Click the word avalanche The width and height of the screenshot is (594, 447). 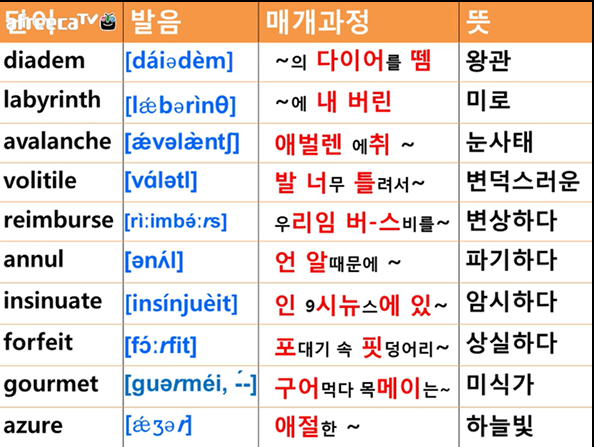click(57, 141)
